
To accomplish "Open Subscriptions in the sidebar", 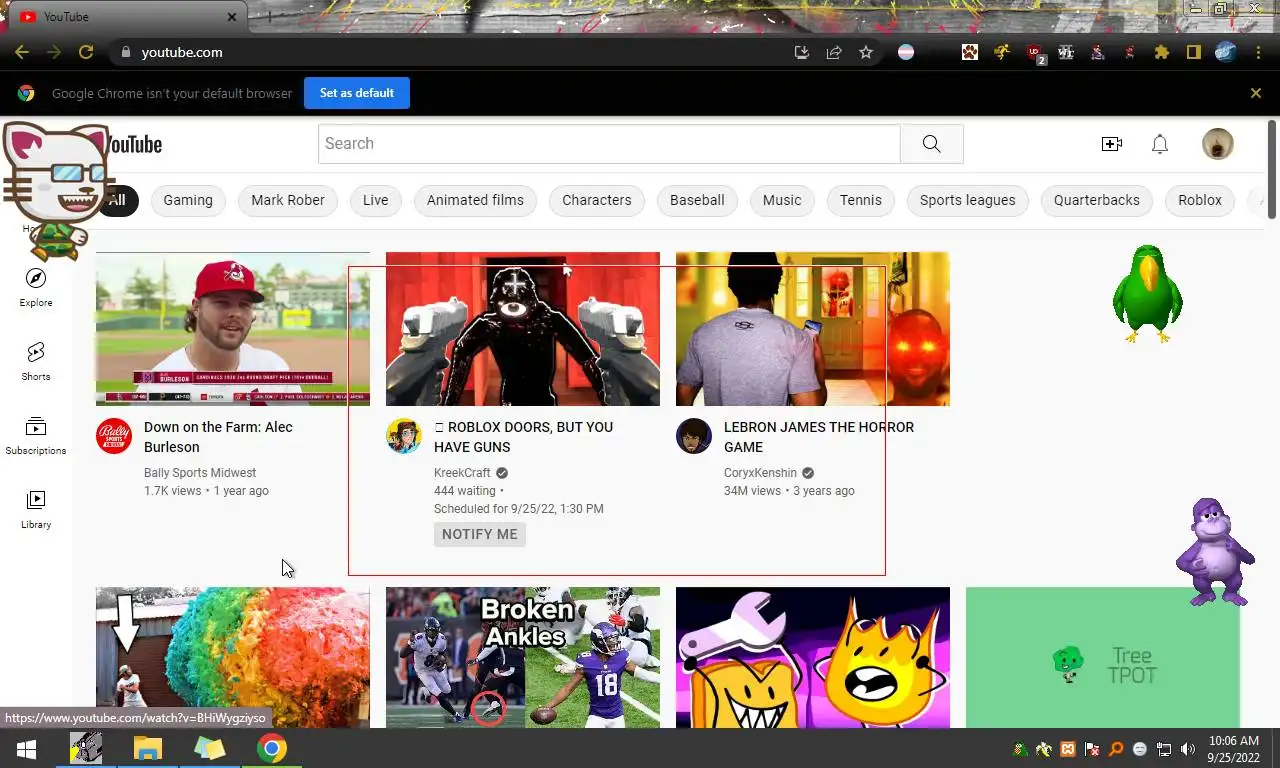I will coord(36,435).
